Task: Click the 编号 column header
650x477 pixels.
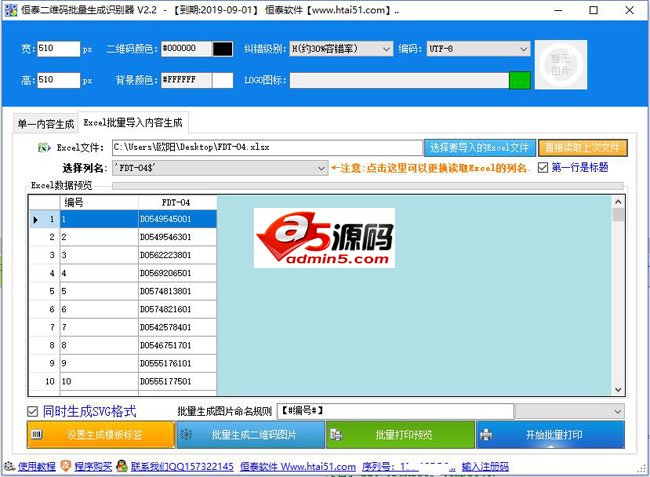Action: (99, 202)
